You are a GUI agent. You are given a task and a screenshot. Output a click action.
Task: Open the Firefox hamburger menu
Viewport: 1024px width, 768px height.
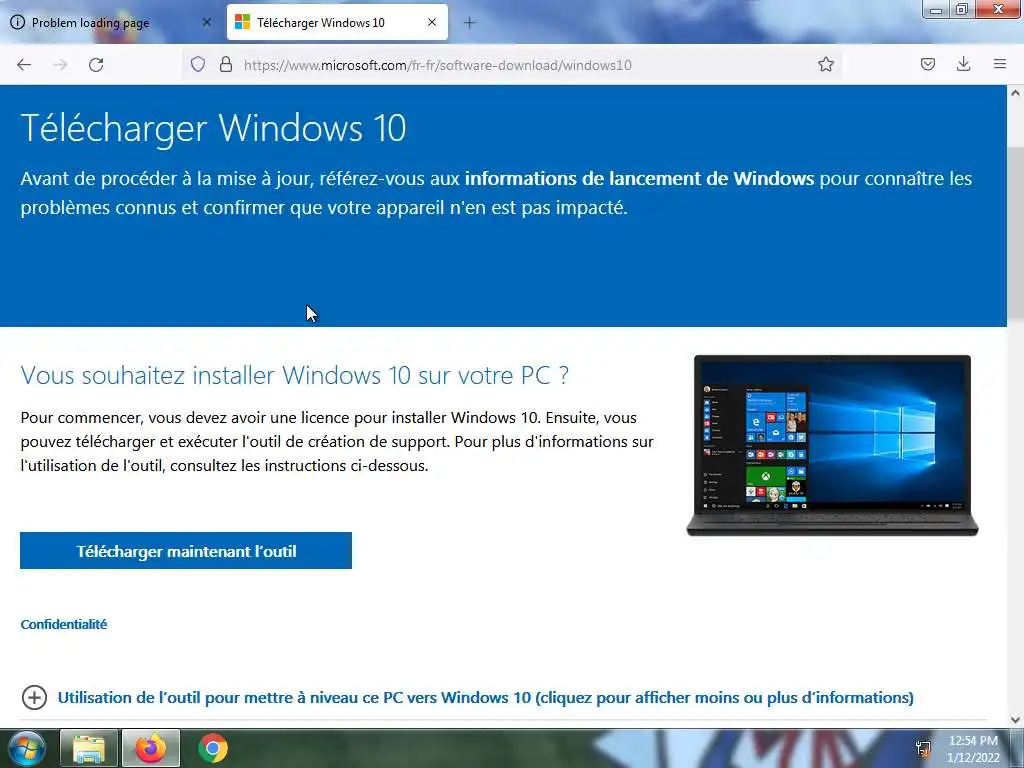coord(1000,64)
